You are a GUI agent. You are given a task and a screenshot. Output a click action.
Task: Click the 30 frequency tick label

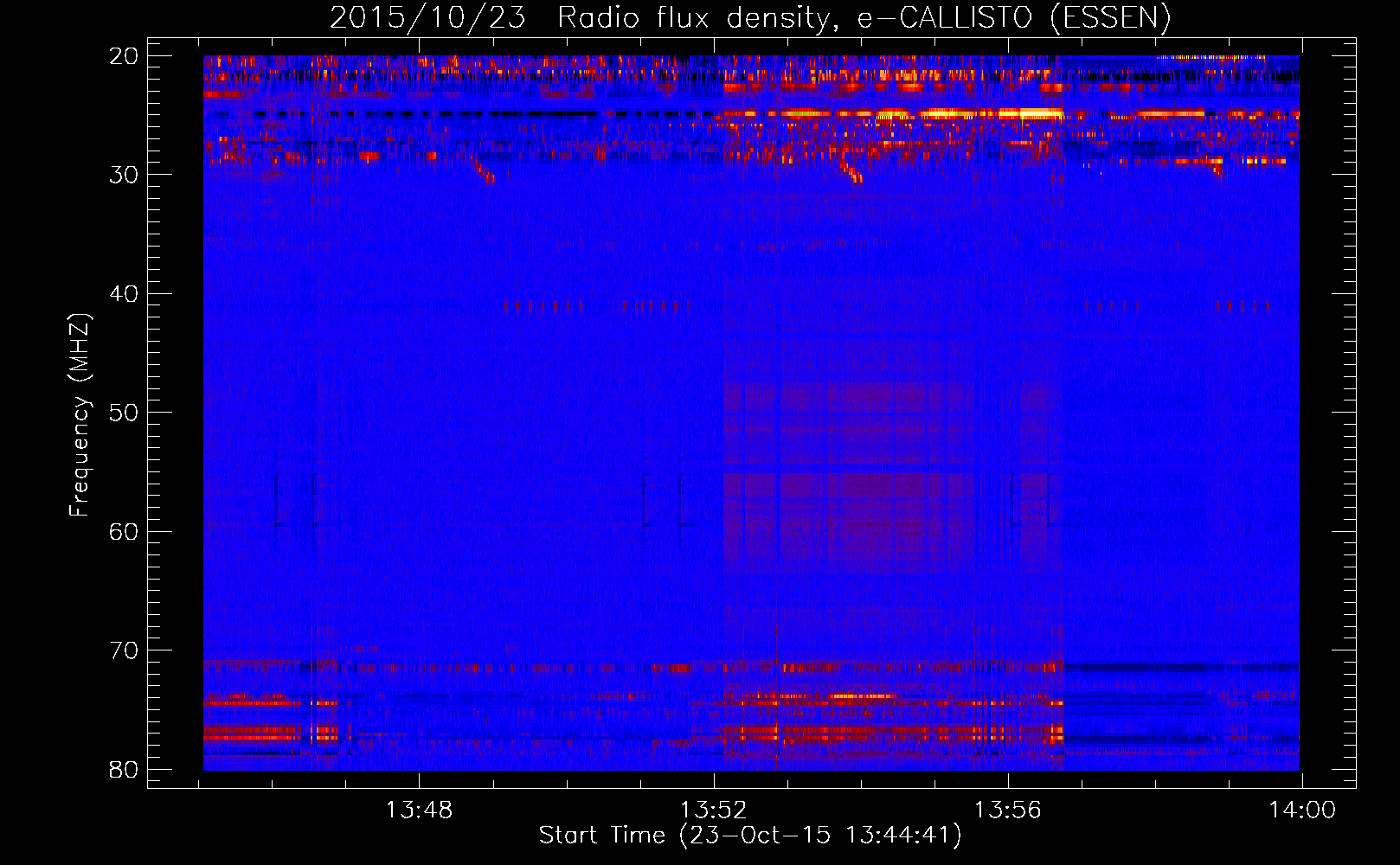tap(125, 175)
